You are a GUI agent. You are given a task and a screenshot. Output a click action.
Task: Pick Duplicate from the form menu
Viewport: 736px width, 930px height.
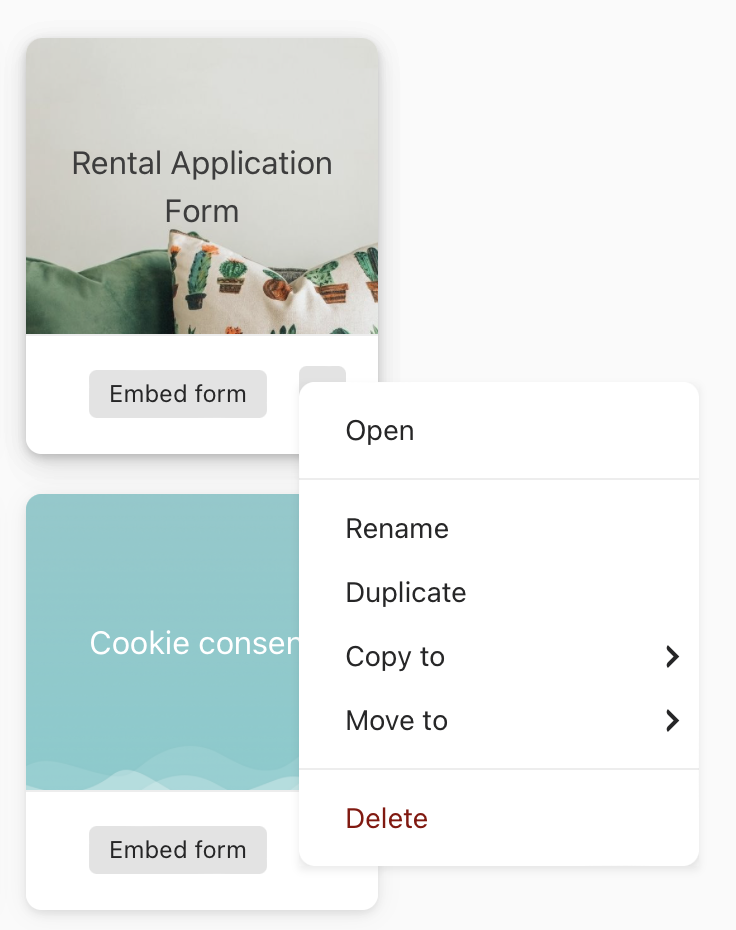click(x=406, y=593)
